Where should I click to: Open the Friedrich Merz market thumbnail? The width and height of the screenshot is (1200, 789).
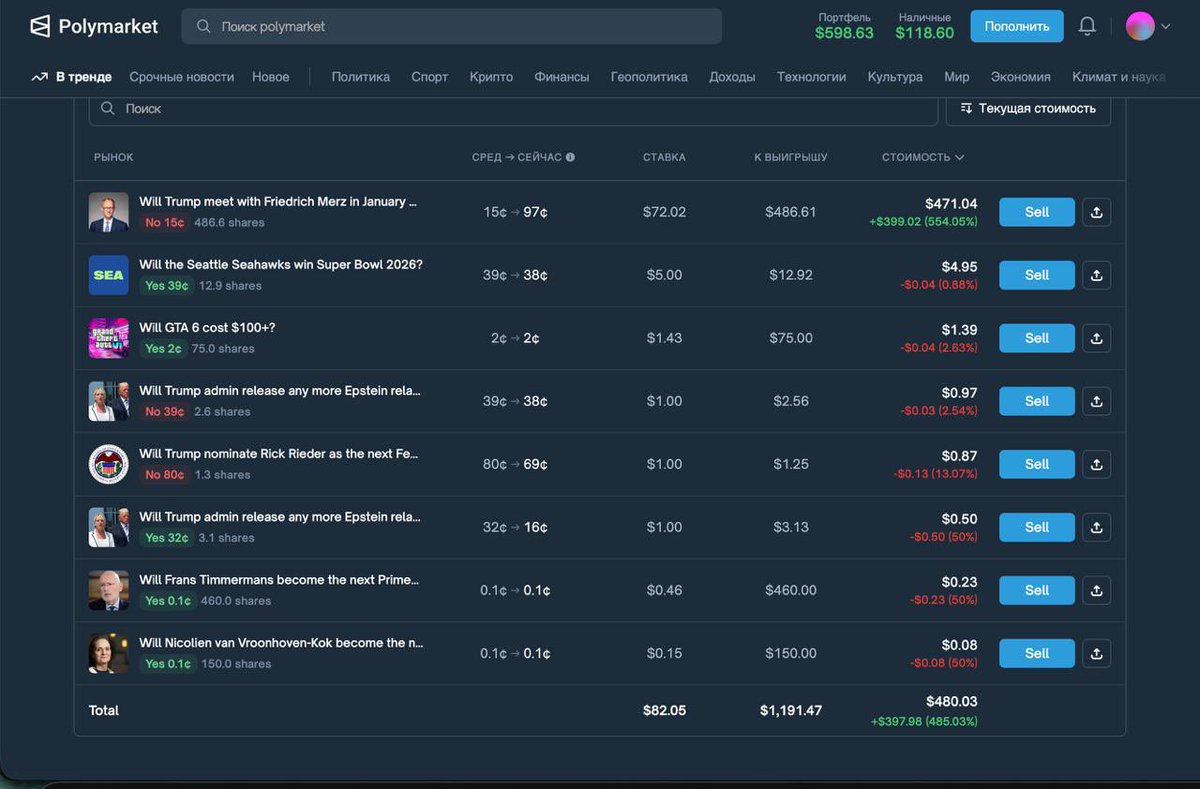click(109, 212)
